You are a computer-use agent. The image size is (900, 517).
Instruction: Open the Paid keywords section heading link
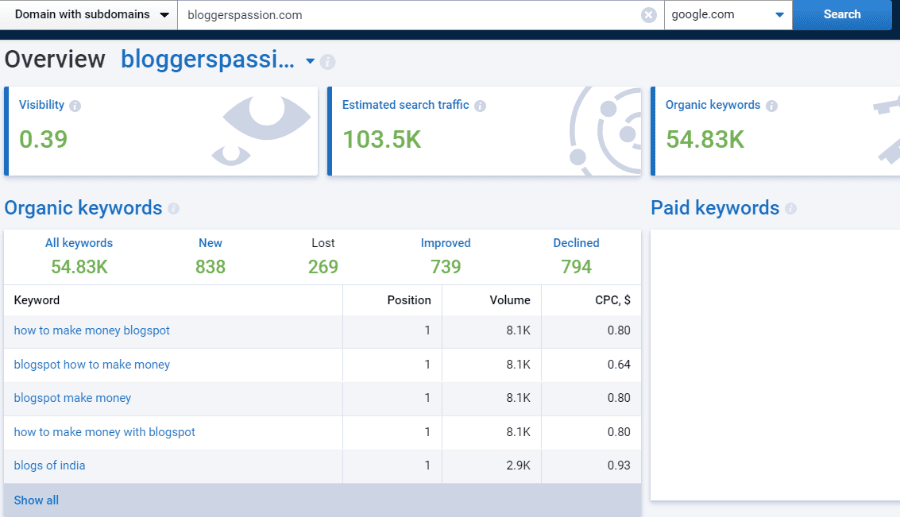coord(715,208)
